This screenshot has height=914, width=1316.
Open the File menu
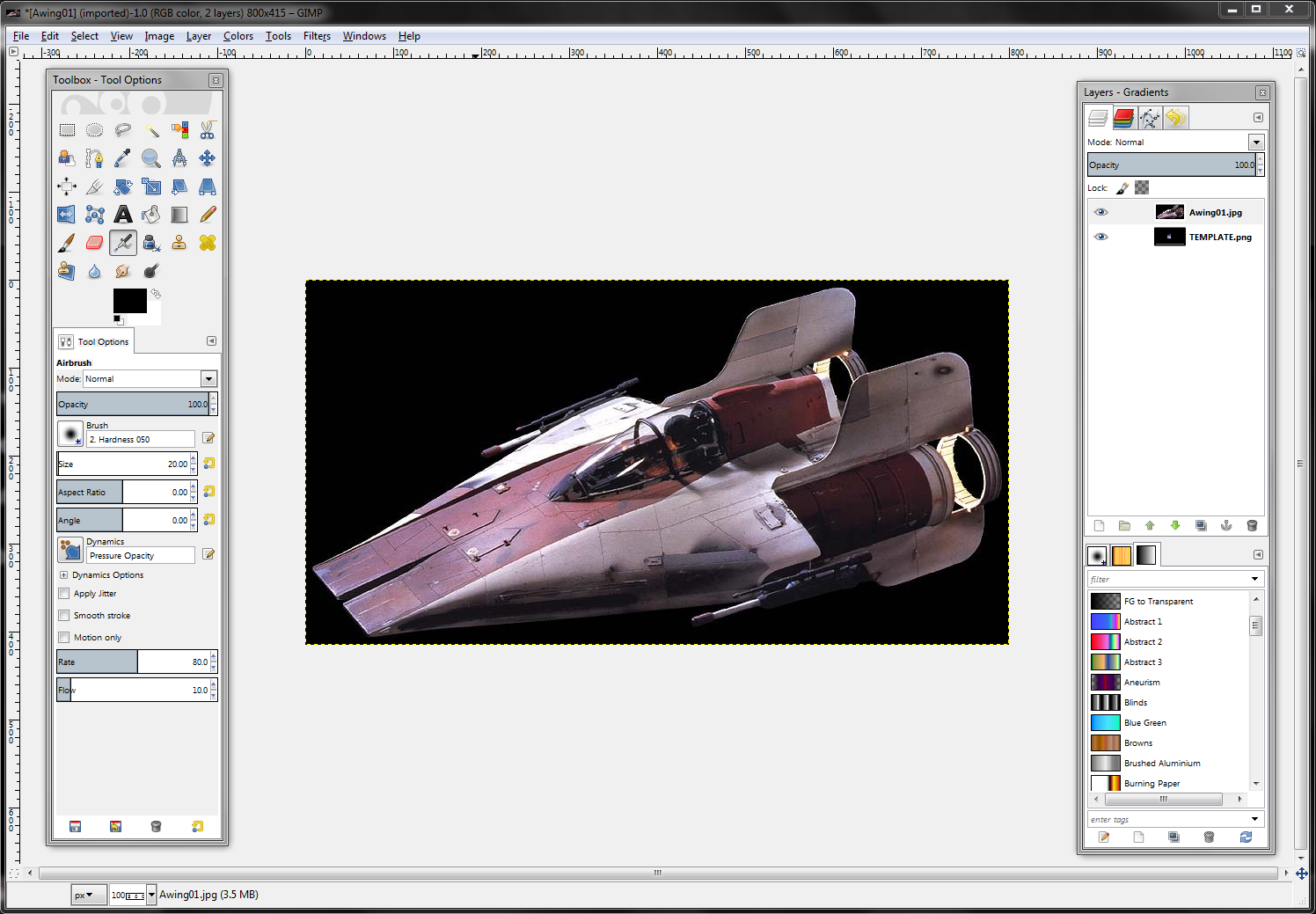[x=21, y=36]
